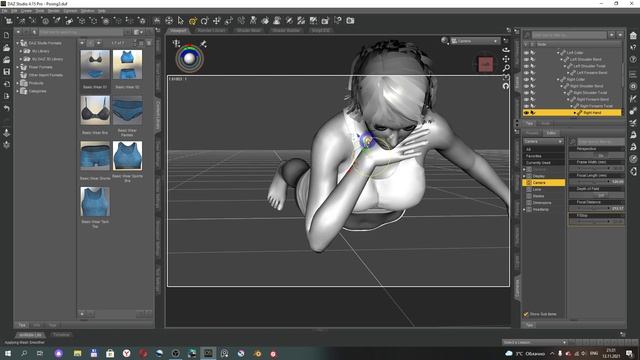Adjust the Focal Length slider

pos(596,181)
